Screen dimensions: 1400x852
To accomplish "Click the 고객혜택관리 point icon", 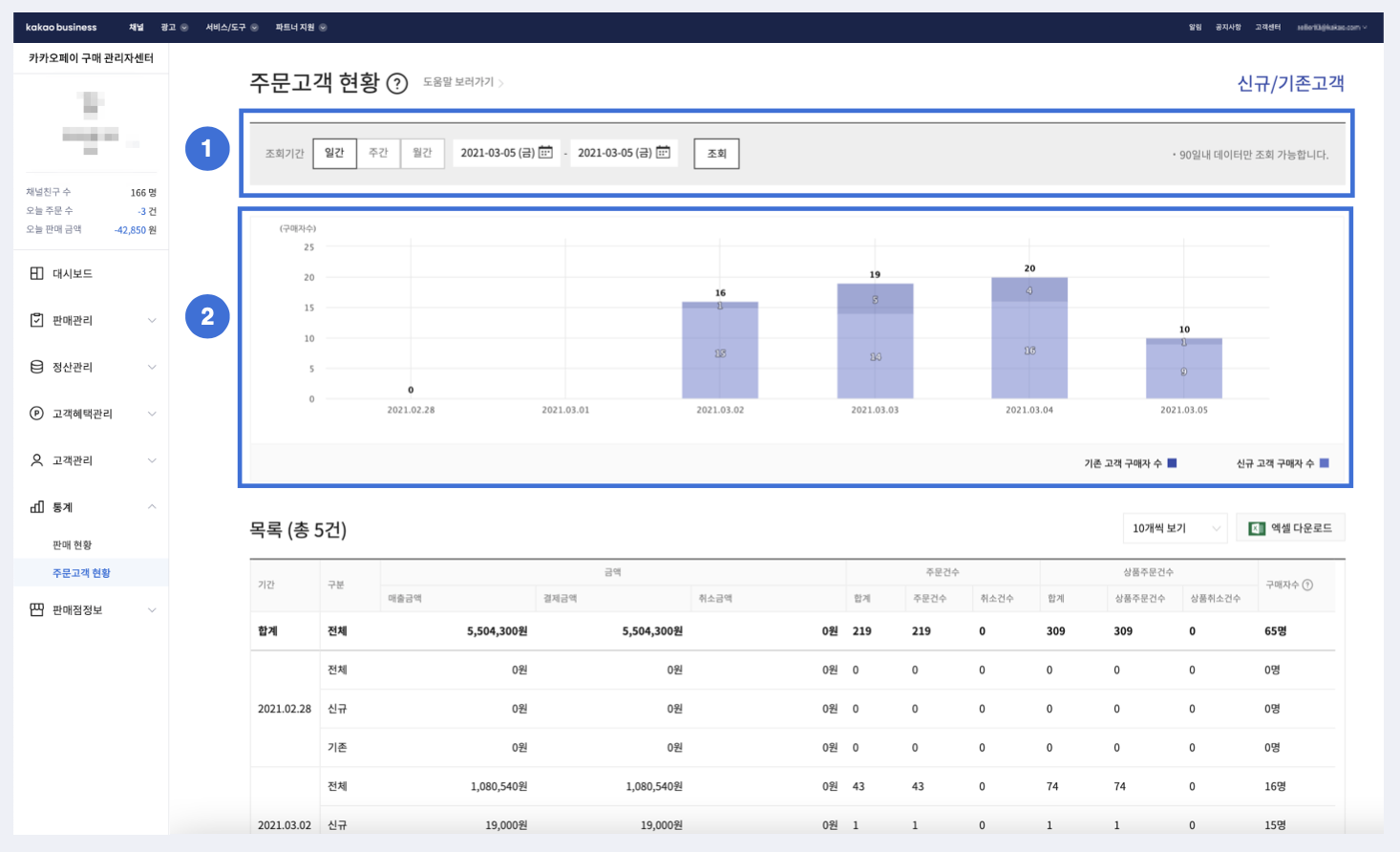I will coord(36,414).
